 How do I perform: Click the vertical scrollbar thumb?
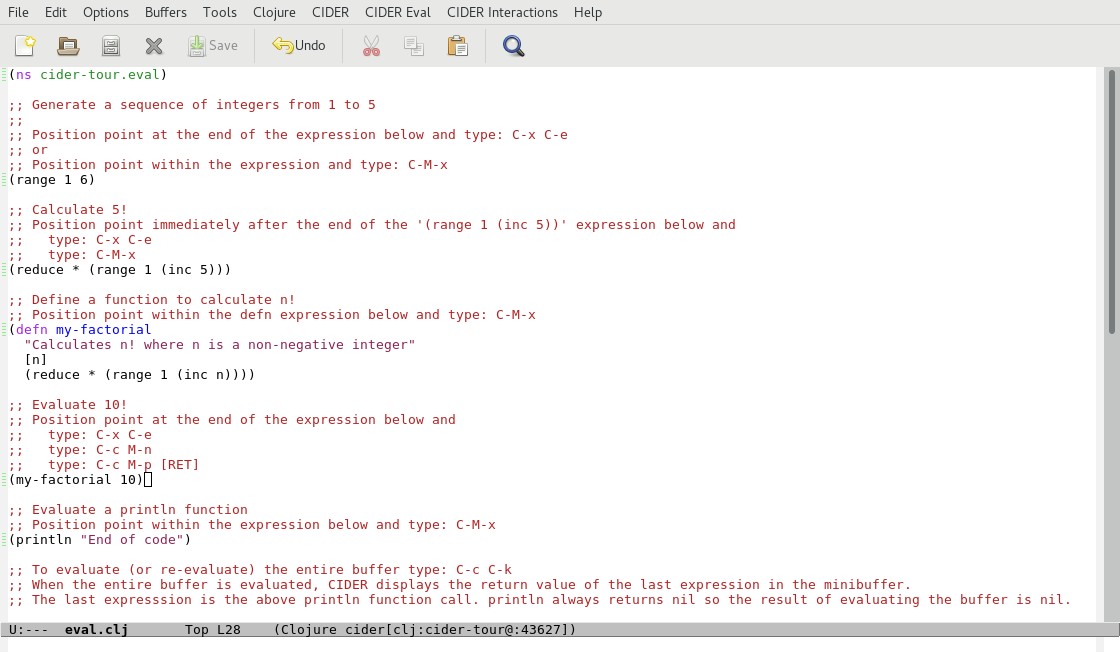click(1112, 201)
